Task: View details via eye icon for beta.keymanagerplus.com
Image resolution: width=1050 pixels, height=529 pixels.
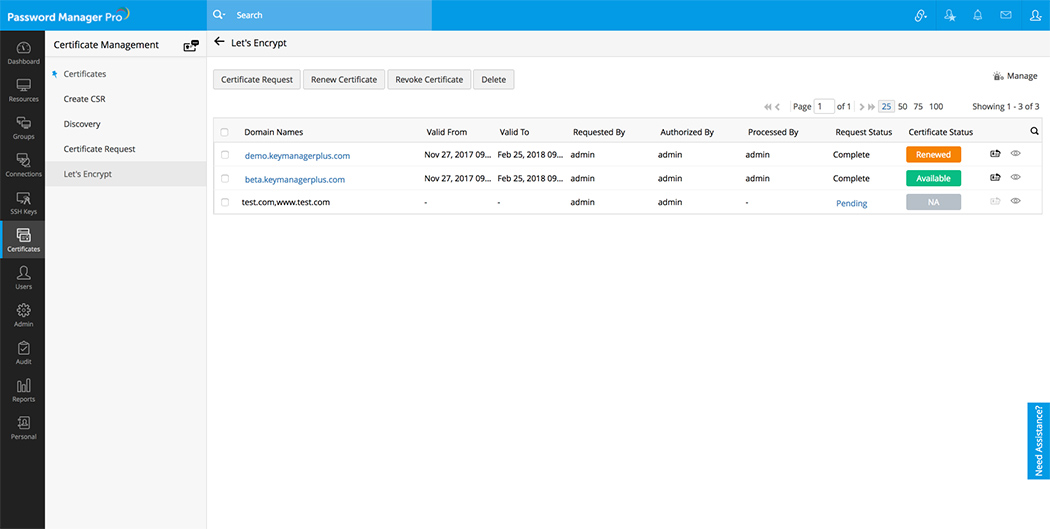Action: (x=1015, y=178)
